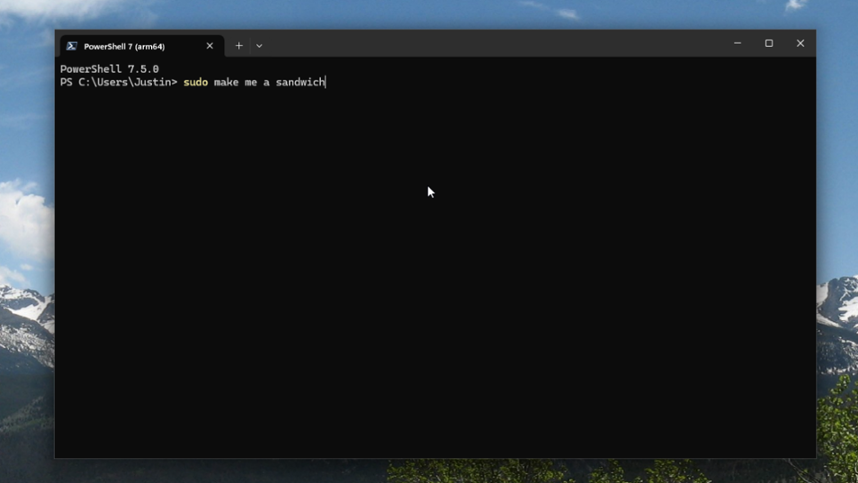Screen dimensions: 858x483
Task: Click the PowerShell 7.5.0 version line
Action: [109, 69]
